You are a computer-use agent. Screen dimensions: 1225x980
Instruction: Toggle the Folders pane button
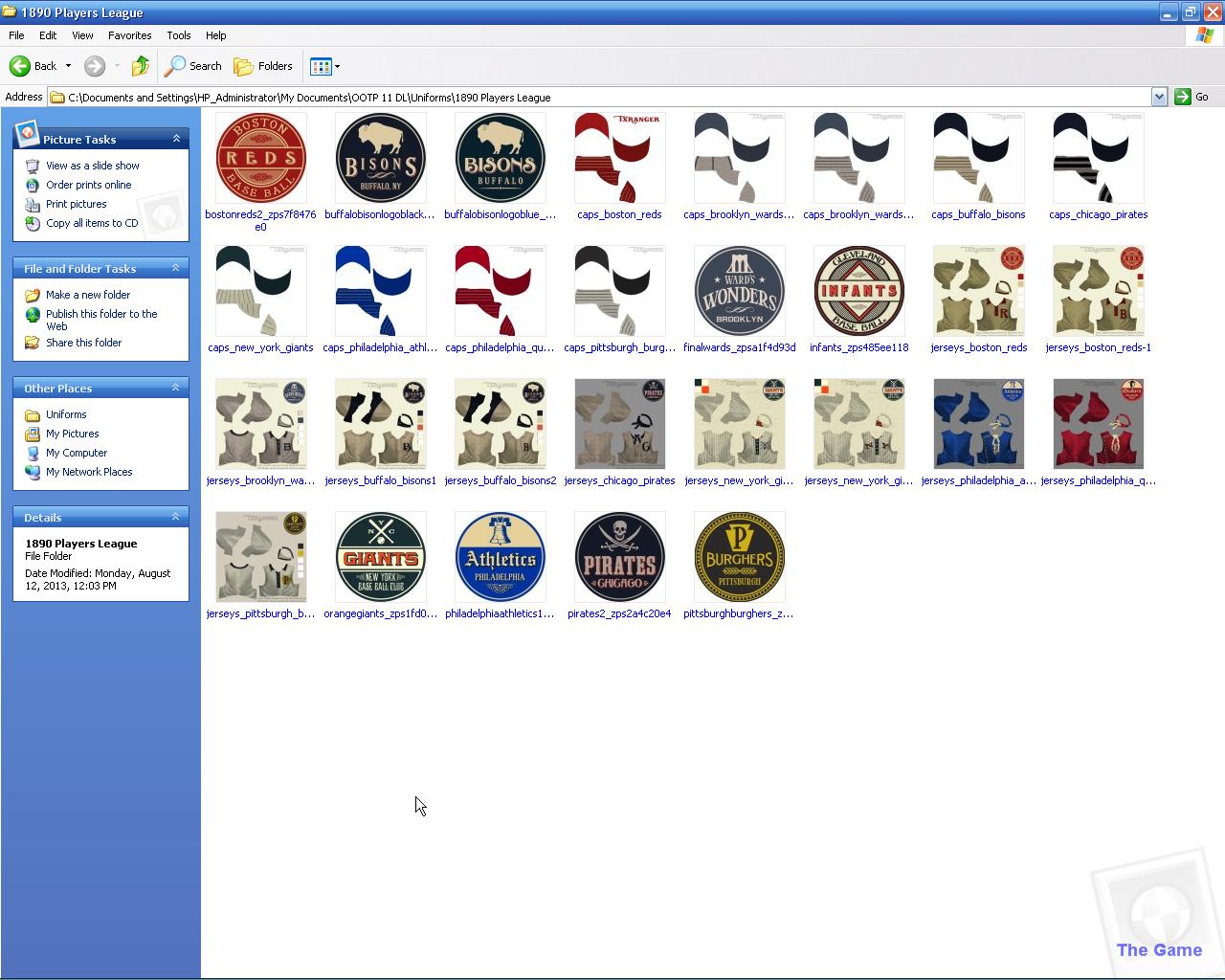pyautogui.click(x=264, y=66)
